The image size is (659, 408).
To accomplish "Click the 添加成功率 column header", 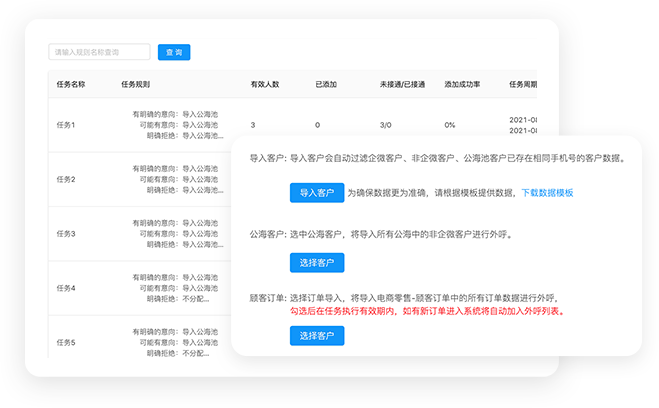I will point(462,85).
